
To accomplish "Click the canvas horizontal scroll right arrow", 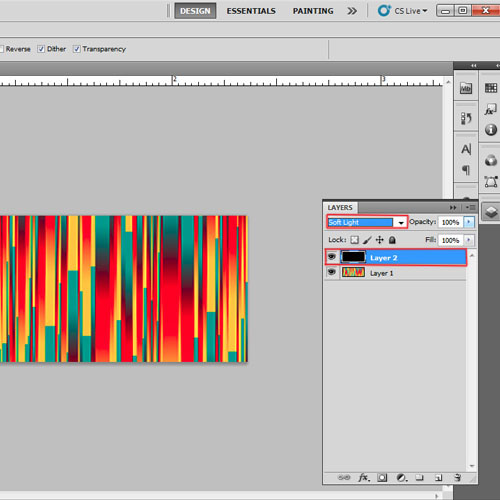I will tap(437, 496).
